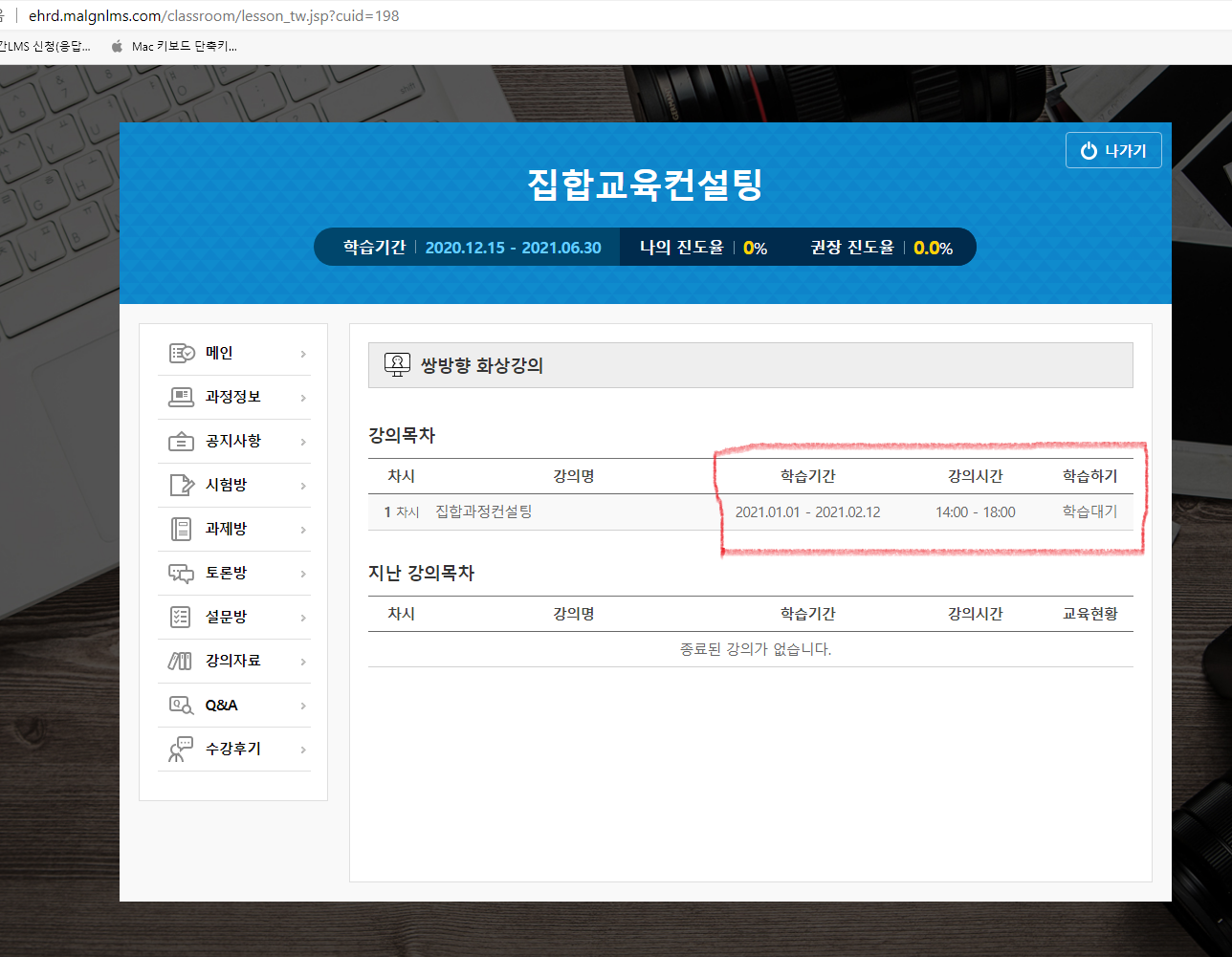
Task: Click the browser address bar URL
Action: click(x=214, y=15)
